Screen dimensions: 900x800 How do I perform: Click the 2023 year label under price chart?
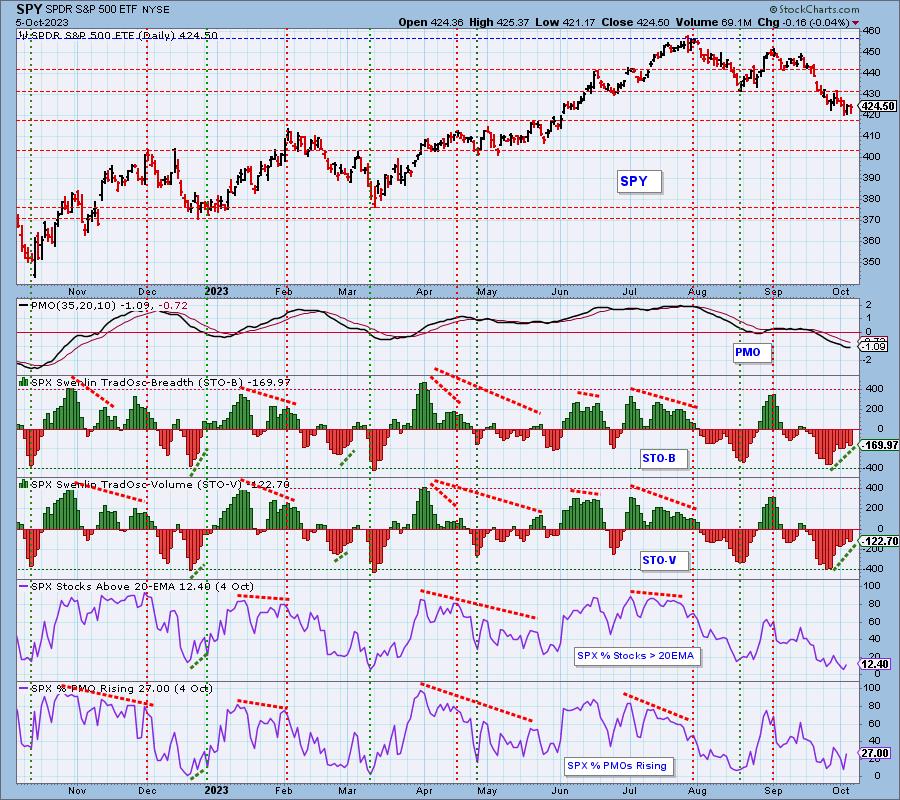click(x=216, y=292)
